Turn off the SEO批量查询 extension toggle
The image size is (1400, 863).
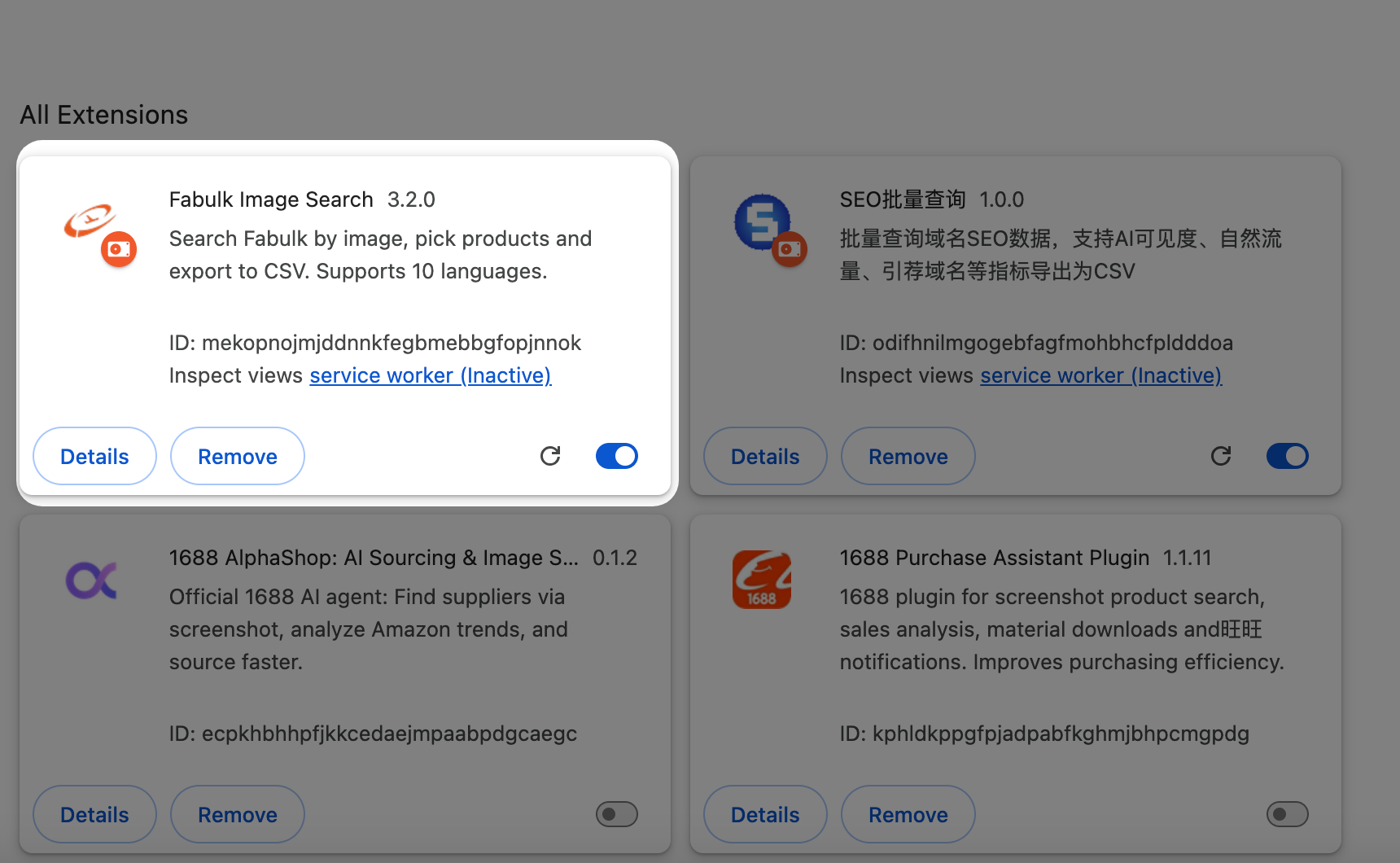point(1288,456)
